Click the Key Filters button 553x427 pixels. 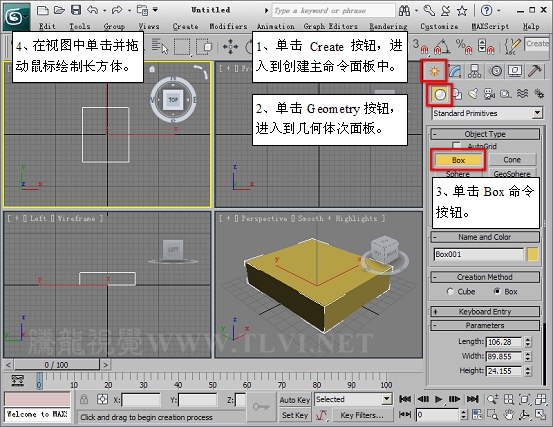[x=362, y=415]
